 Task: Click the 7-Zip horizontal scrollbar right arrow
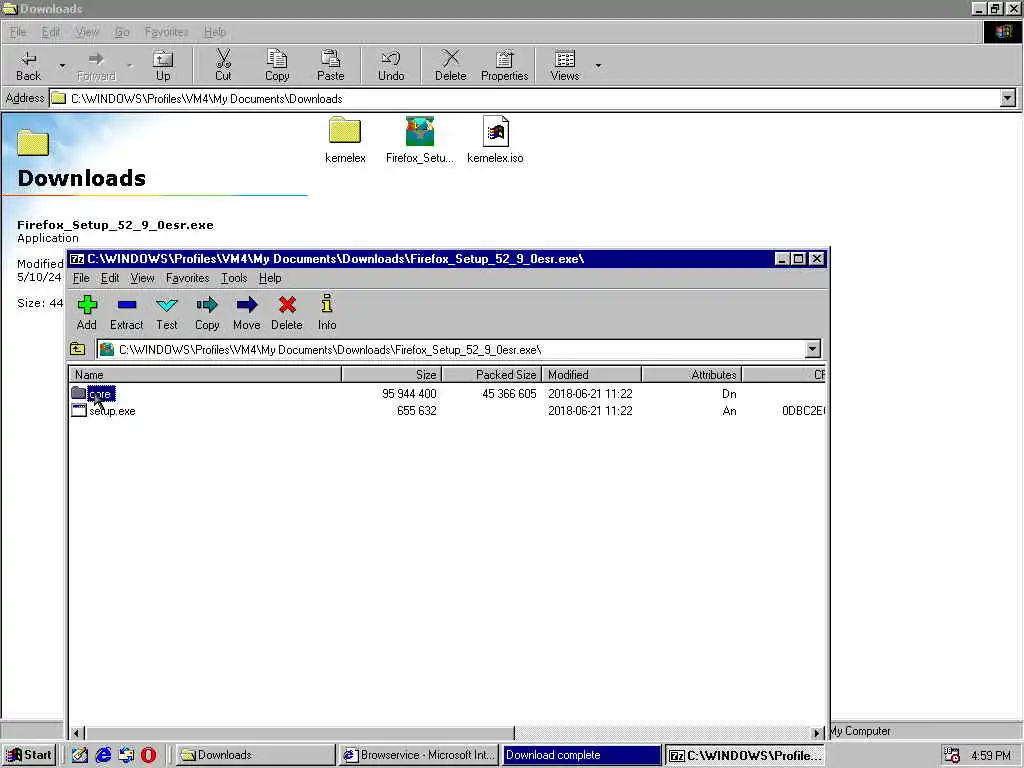(816, 733)
